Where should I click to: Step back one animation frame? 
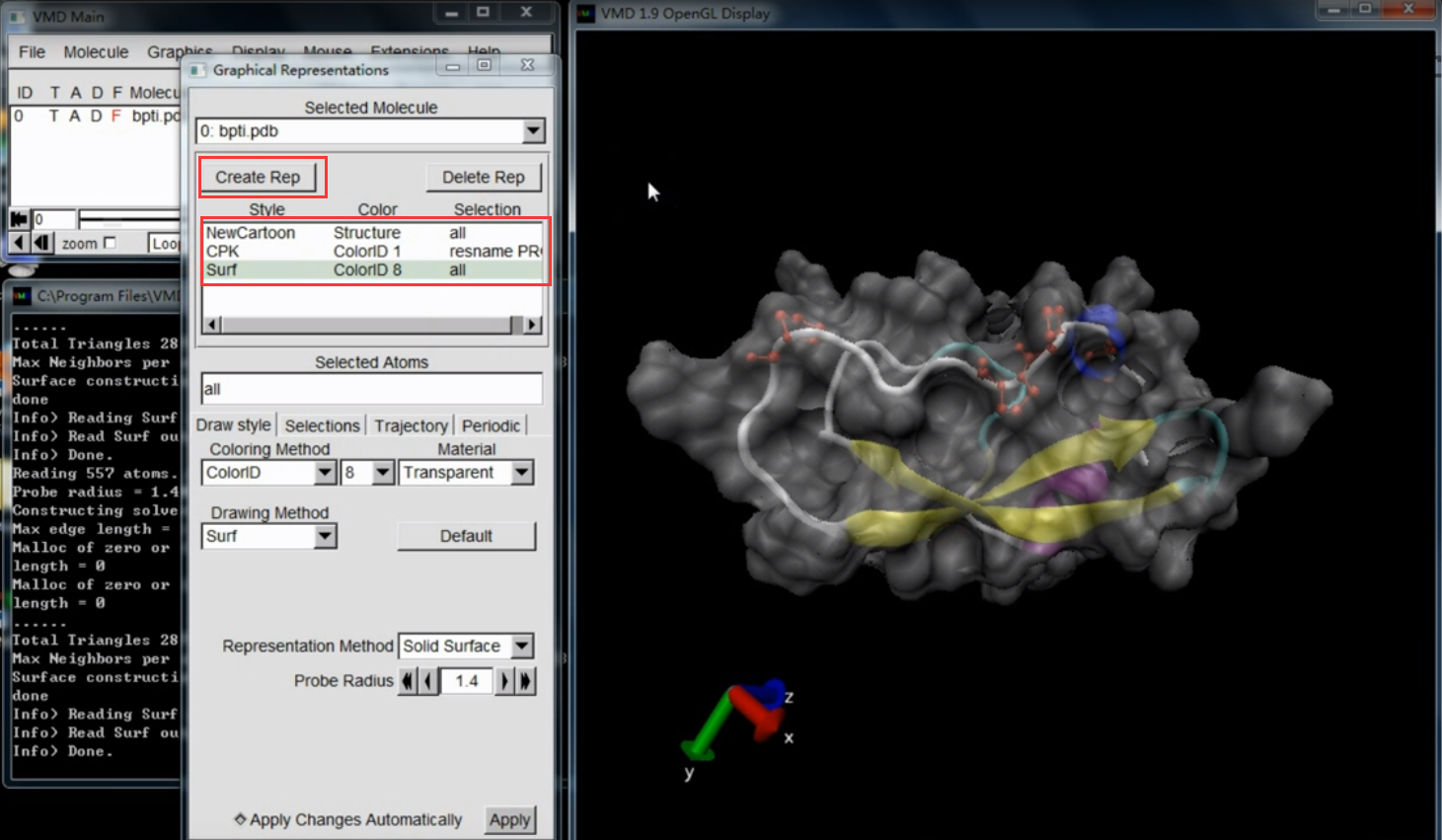pyautogui.click(x=41, y=243)
